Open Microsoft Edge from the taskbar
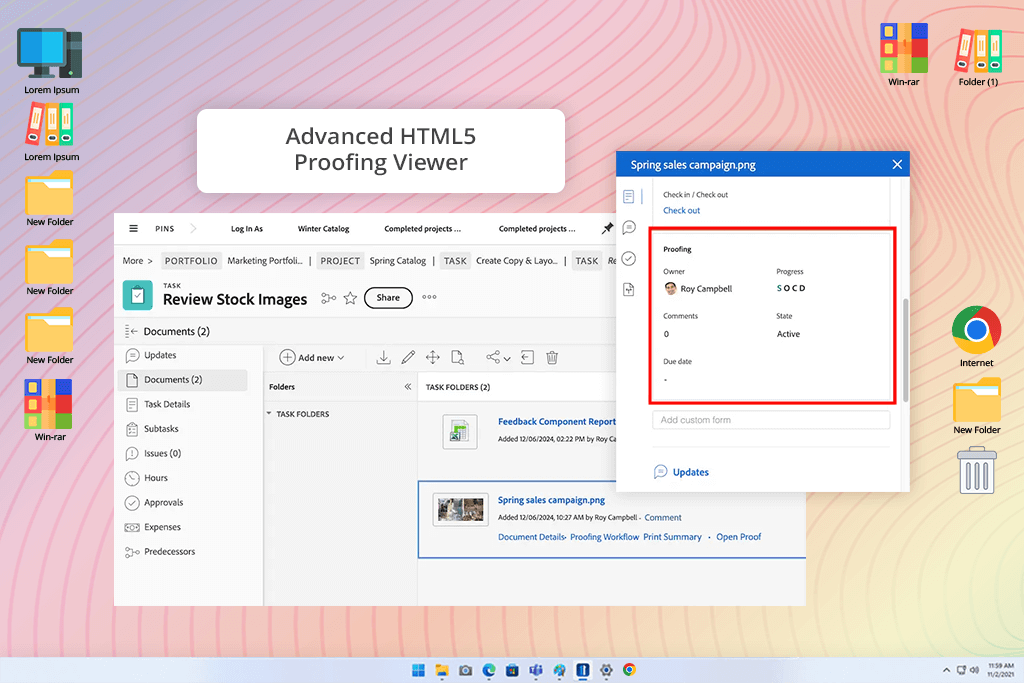Viewport: 1024px width, 683px height. click(x=488, y=670)
